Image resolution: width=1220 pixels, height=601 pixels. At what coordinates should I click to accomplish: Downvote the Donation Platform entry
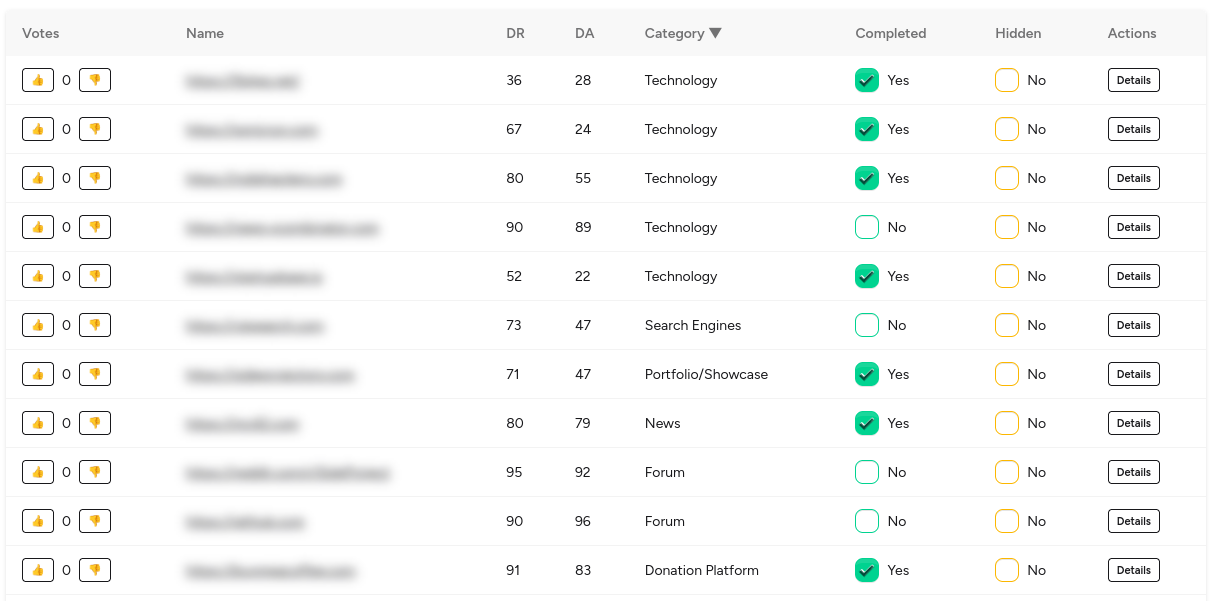[x=95, y=570]
